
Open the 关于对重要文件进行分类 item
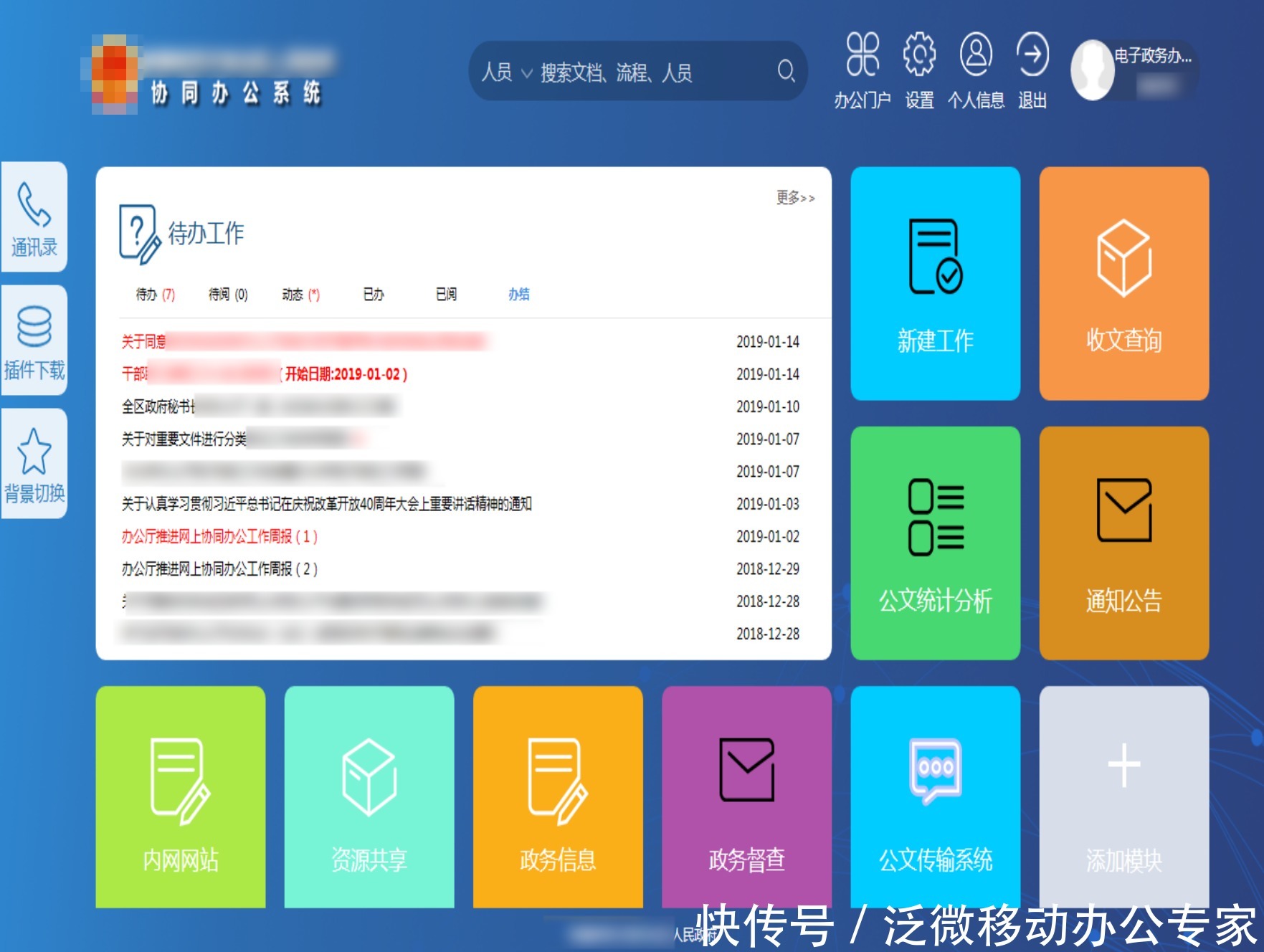point(244,439)
